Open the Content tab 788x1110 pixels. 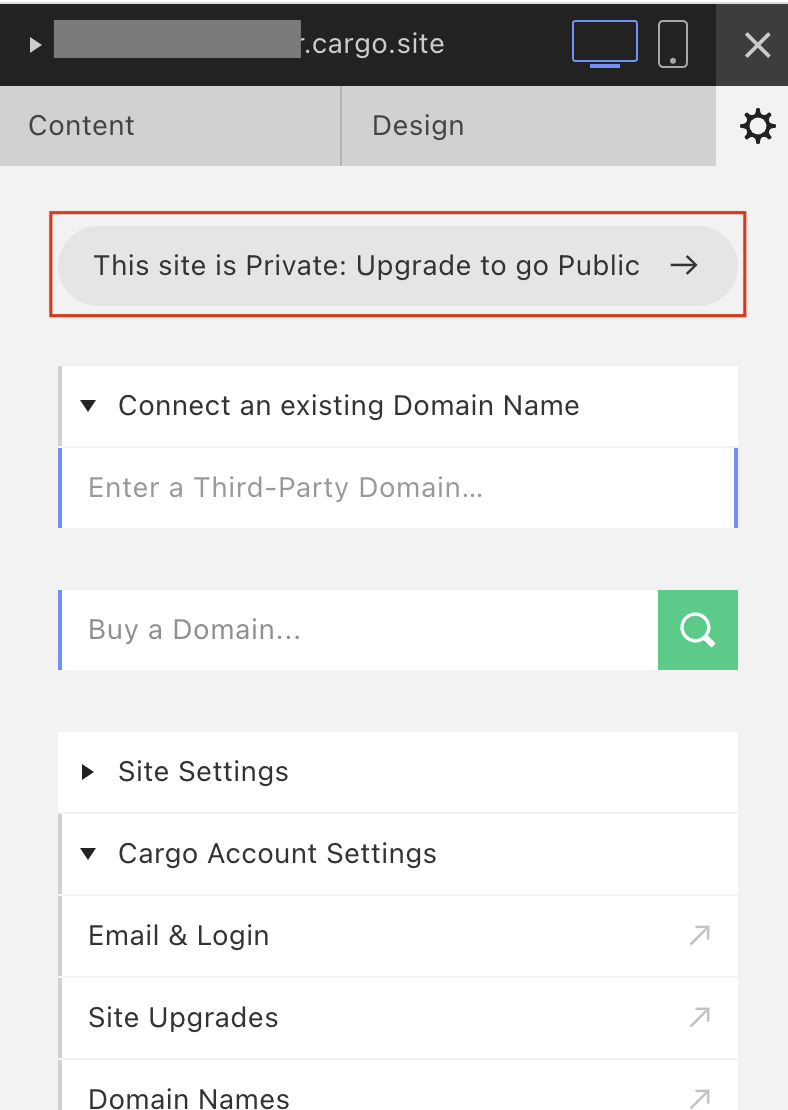[x=170, y=126]
